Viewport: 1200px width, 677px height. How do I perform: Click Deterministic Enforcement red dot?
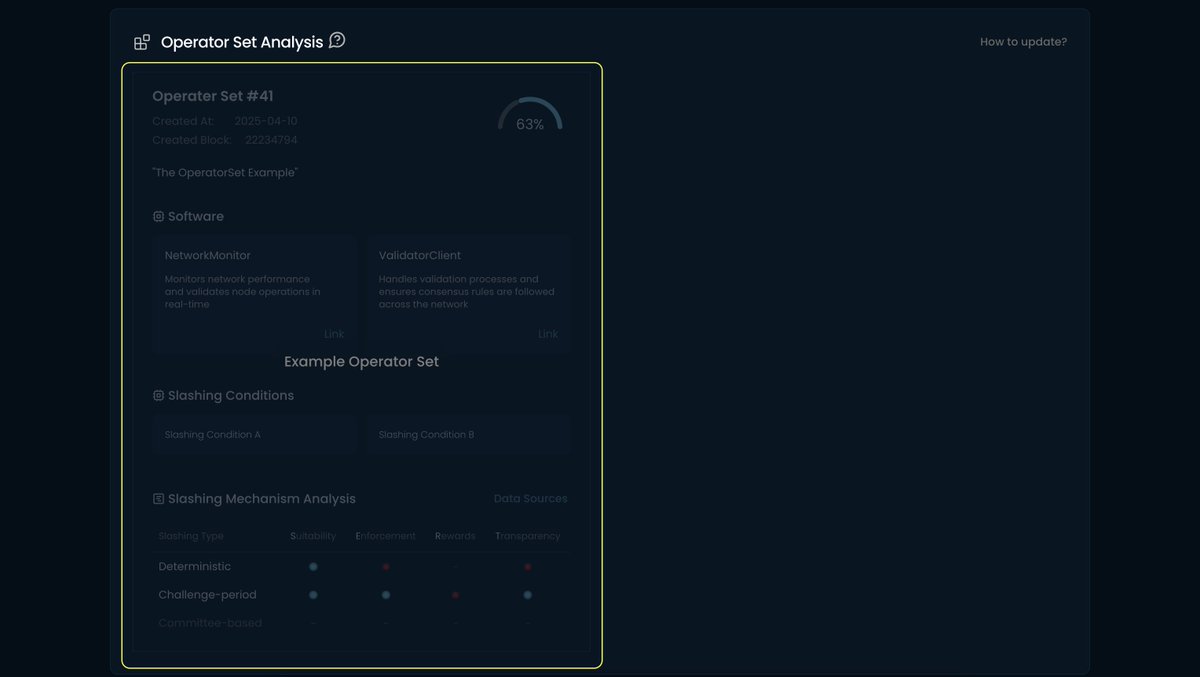coord(386,567)
